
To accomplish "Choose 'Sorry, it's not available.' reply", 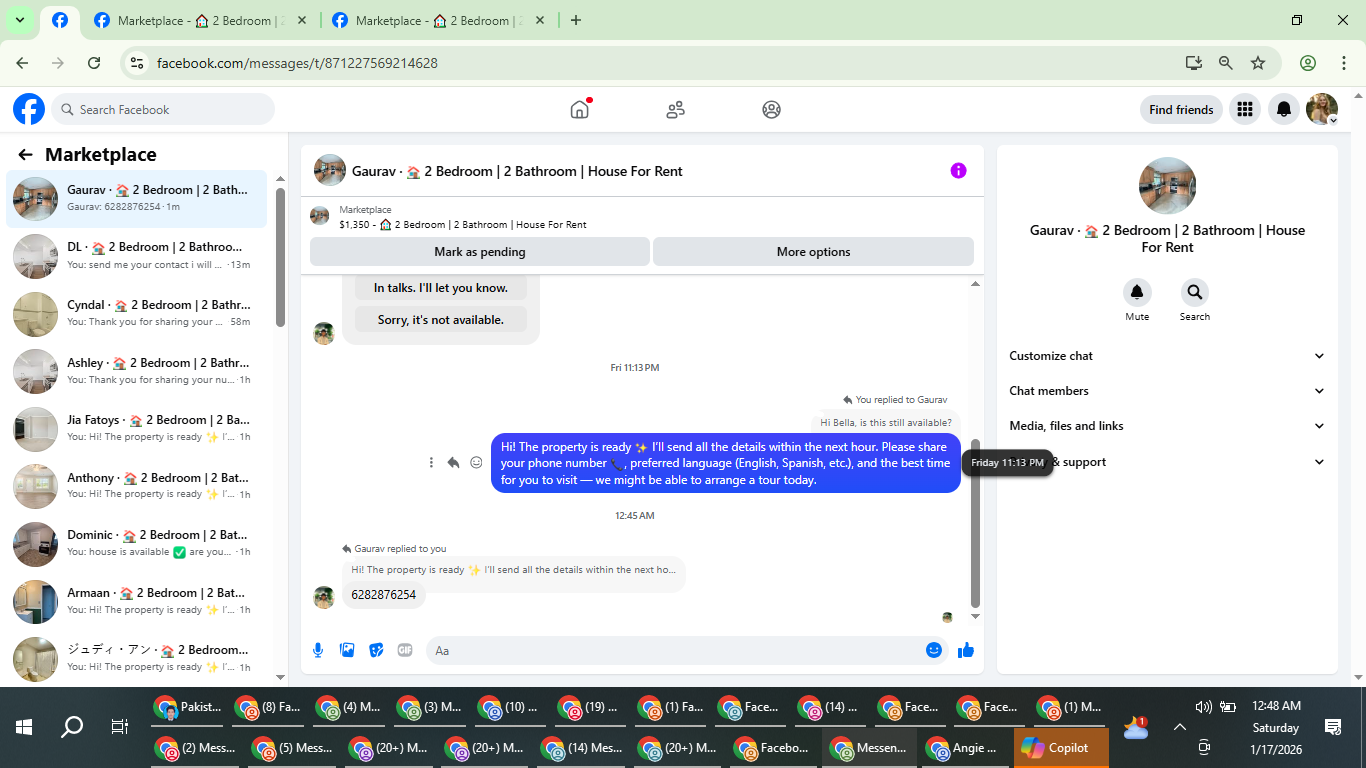I will click(x=441, y=320).
